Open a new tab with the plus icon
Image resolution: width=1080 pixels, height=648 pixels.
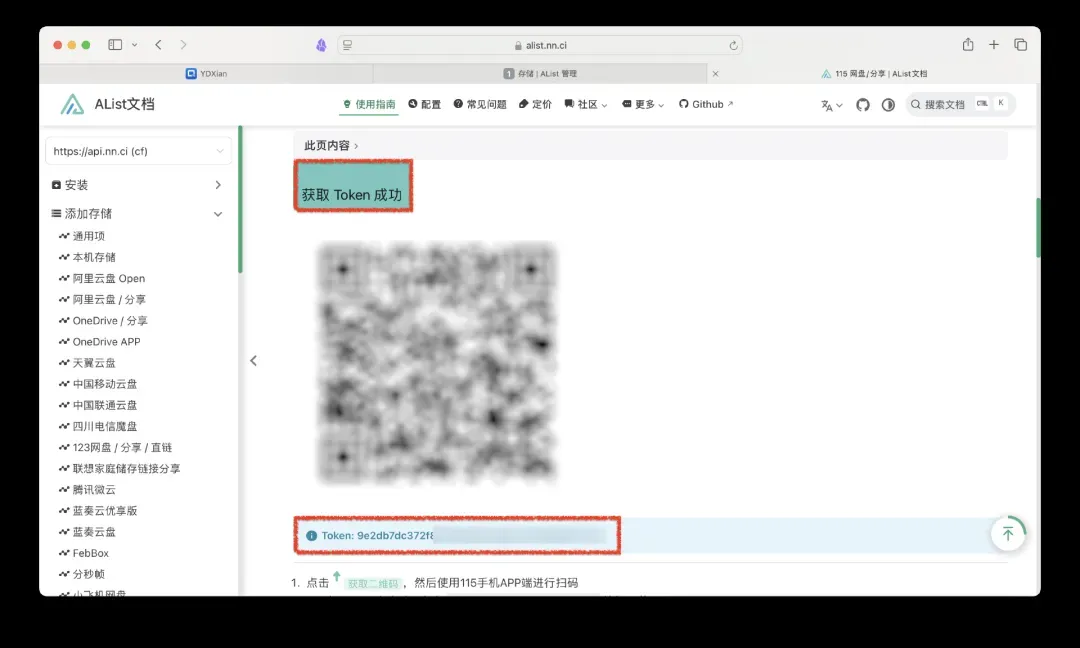point(994,45)
